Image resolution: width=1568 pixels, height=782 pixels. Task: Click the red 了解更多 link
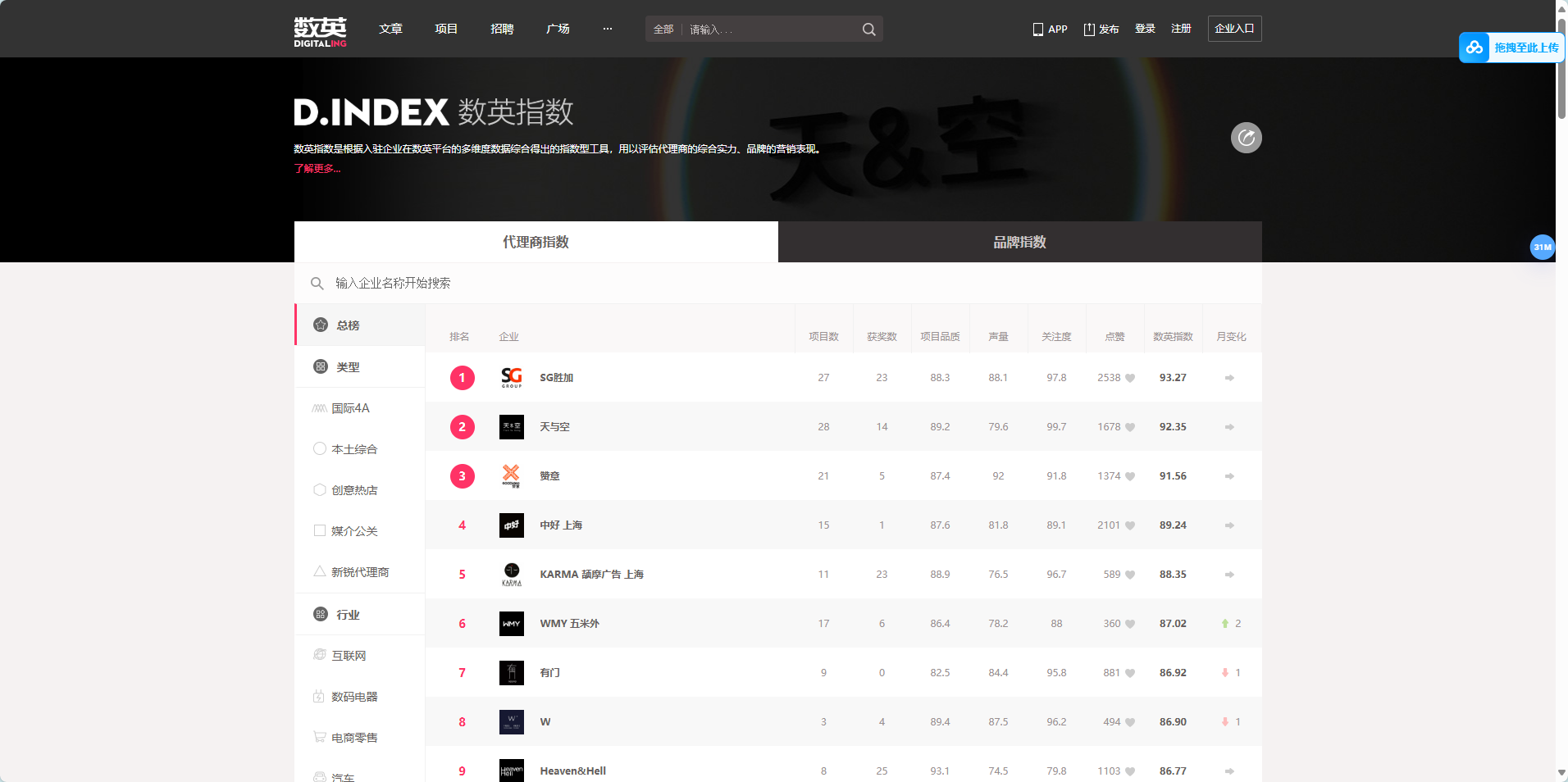(317, 169)
